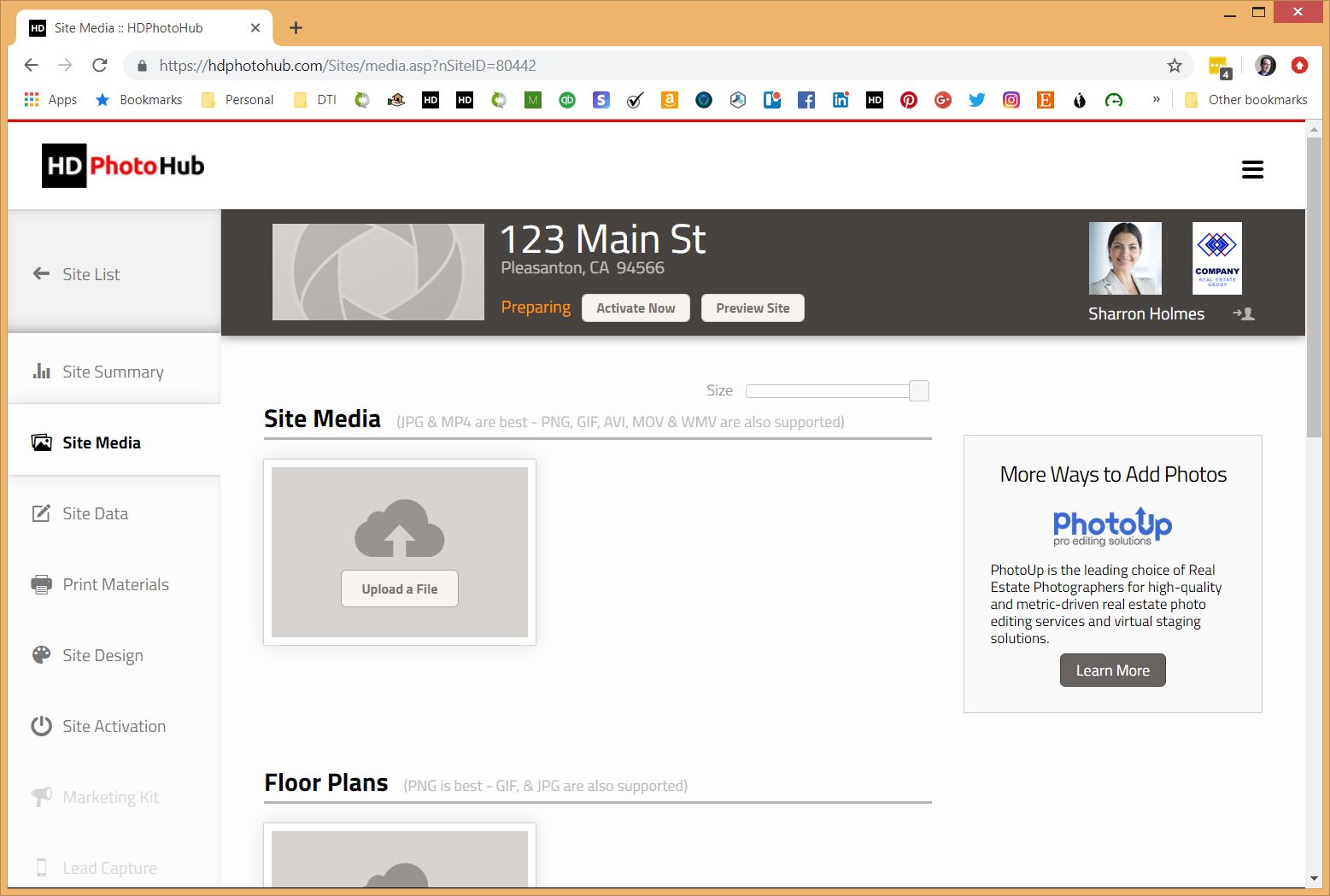Open the Personal bookmarks folder
The height and width of the screenshot is (896, 1330).
(x=237, y=99)
